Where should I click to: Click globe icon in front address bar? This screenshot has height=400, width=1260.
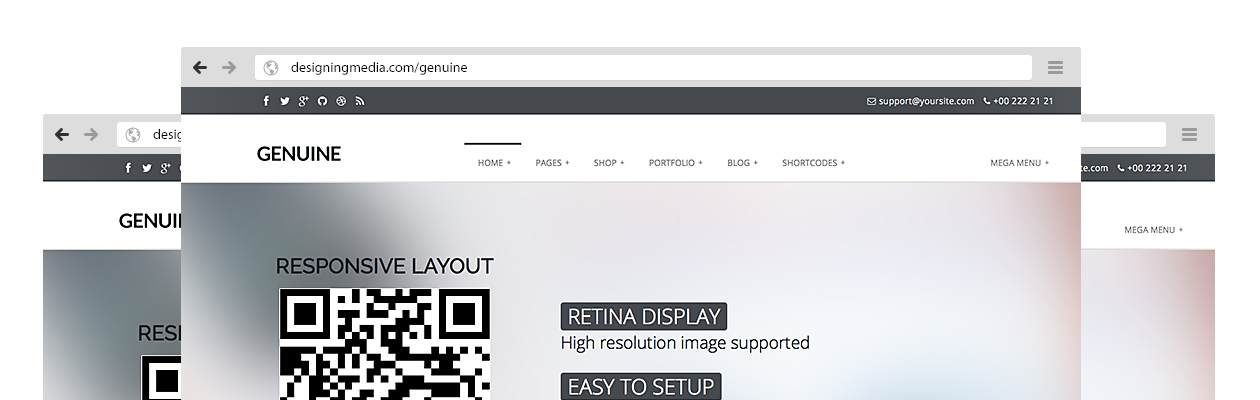[270, 68]
